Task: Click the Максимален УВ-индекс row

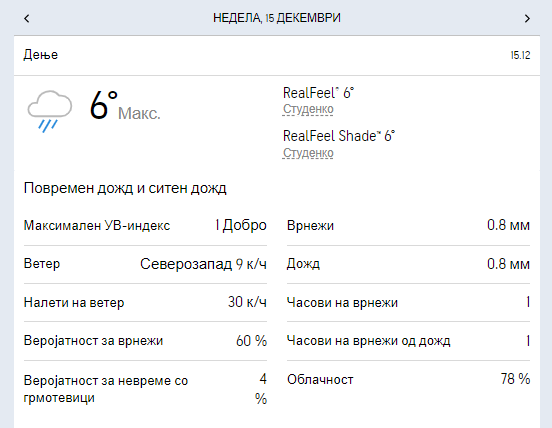Action: pos(145,226)
